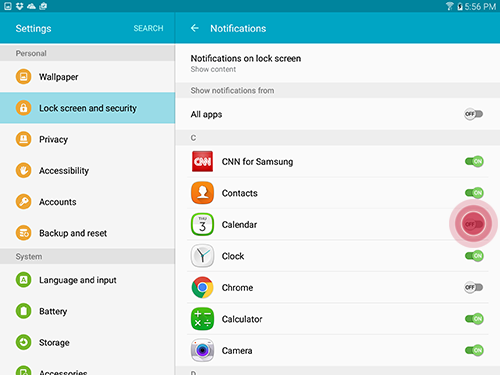Tap SEARCH in Settings header

(148, 28)
